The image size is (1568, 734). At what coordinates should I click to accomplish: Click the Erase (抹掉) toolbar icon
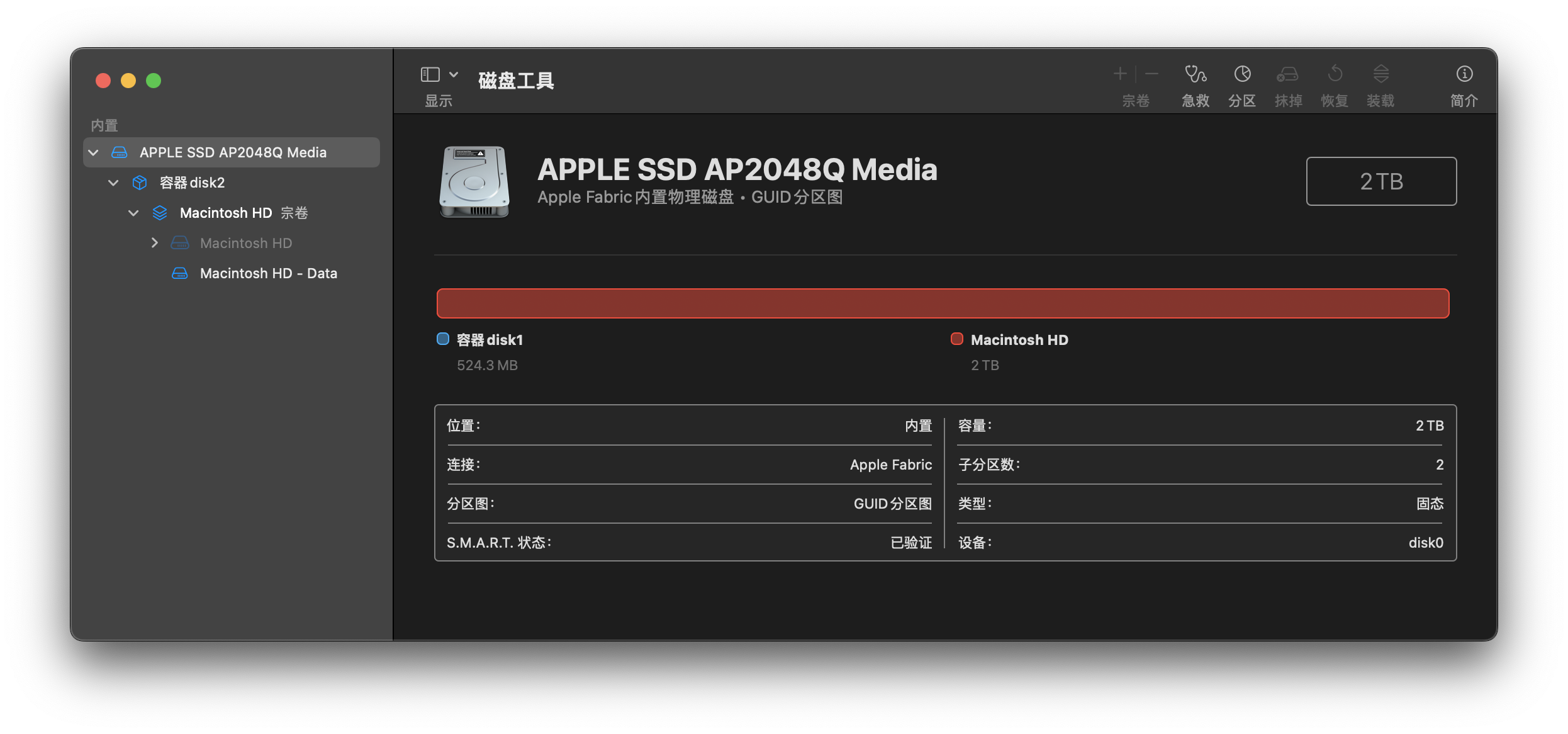1288,75
